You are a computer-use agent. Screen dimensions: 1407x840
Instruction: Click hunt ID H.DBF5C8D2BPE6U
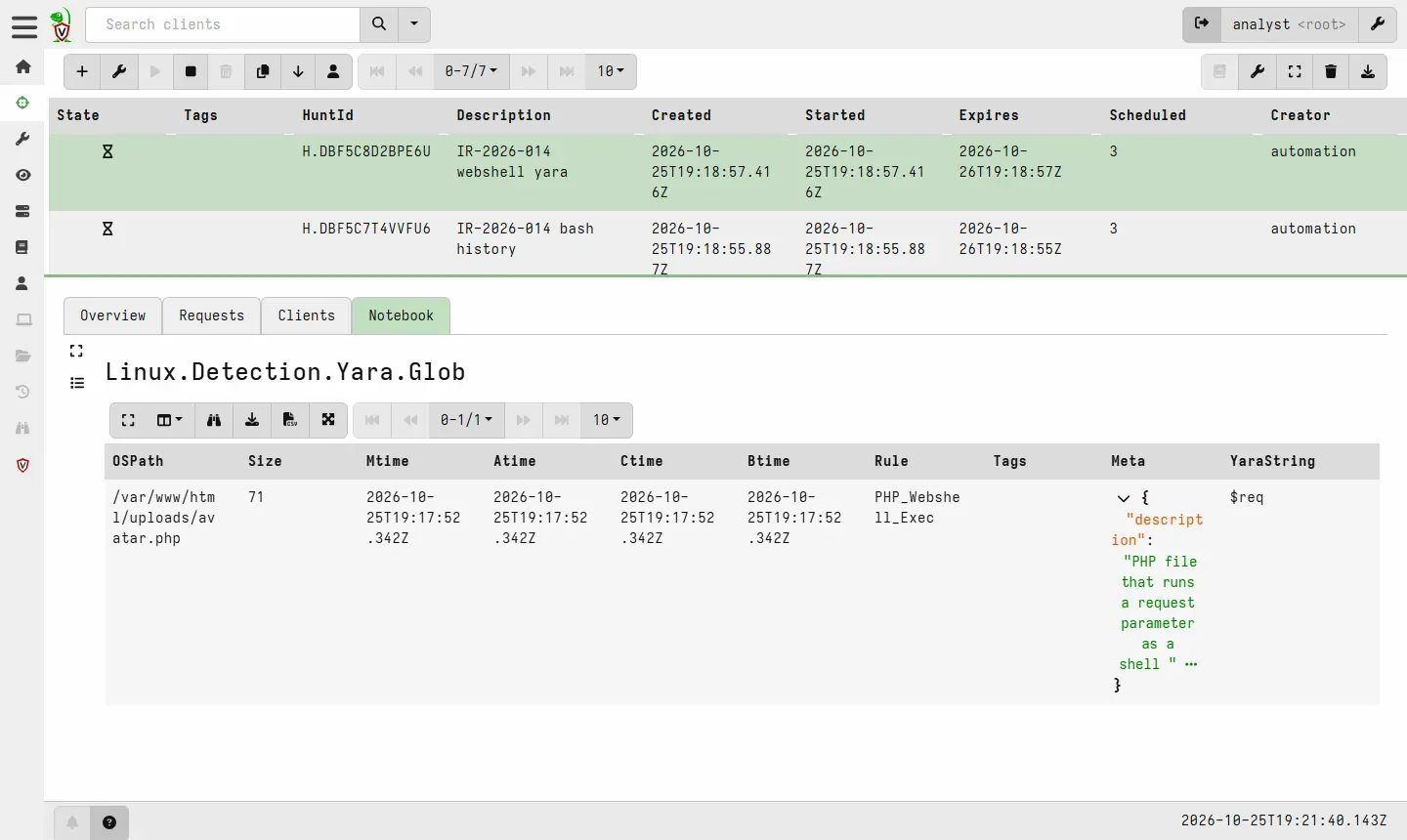(366, 151)
